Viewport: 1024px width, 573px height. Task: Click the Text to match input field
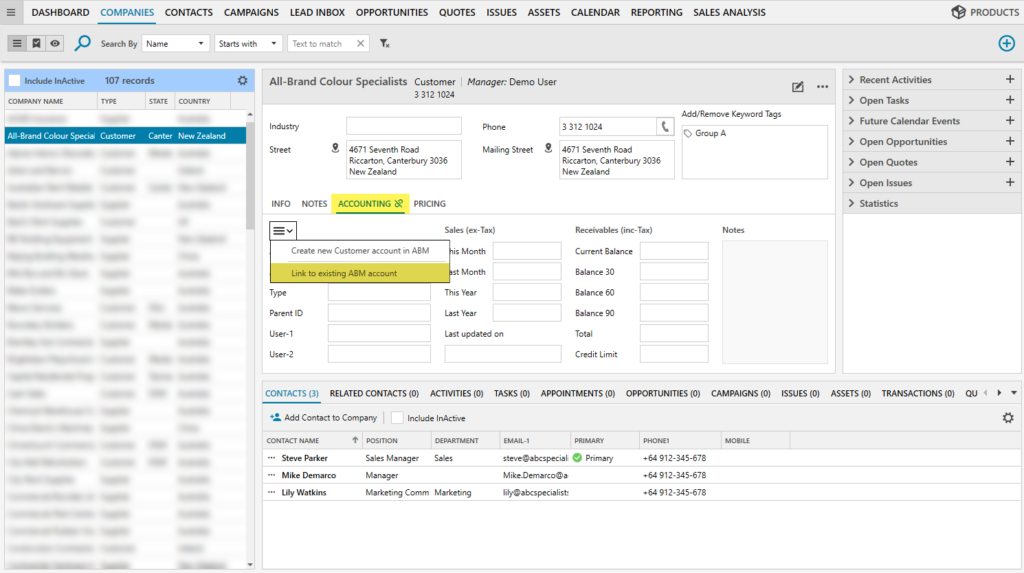click(322, 44)
